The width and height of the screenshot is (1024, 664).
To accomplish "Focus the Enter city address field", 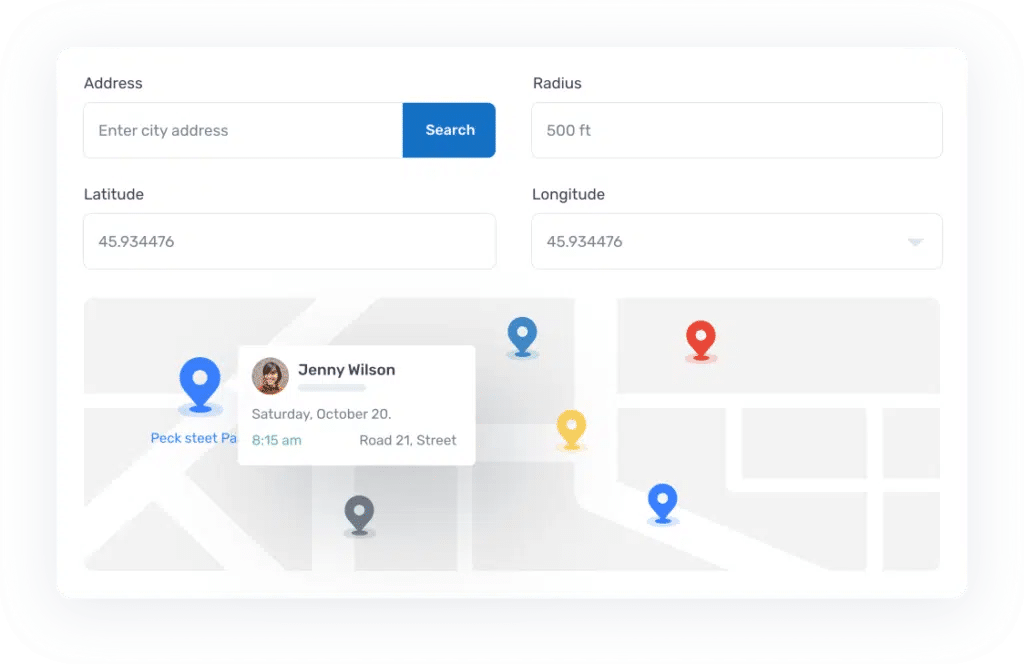I will 243,130.
